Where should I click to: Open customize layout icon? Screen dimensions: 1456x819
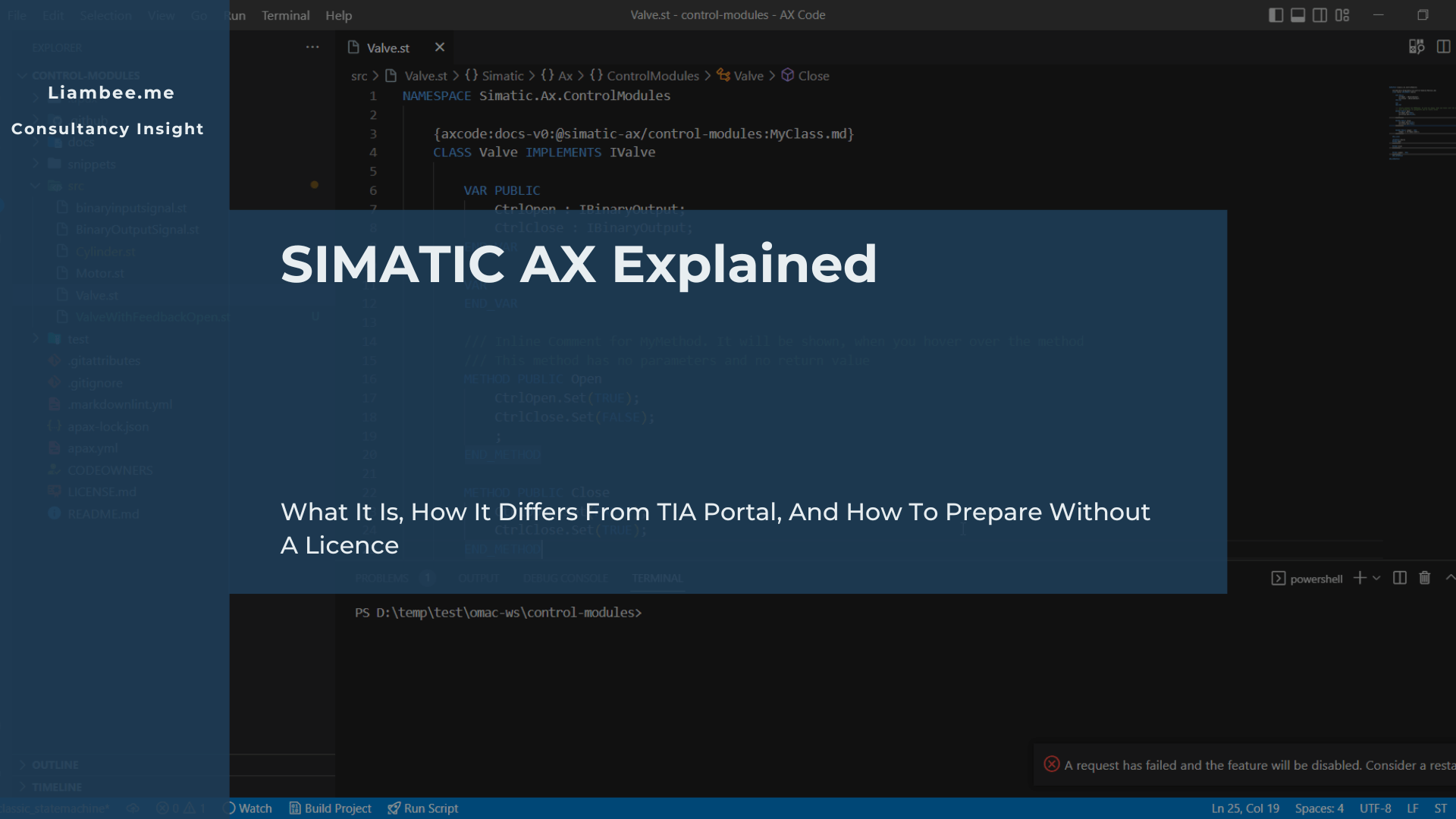(1342, 15)
